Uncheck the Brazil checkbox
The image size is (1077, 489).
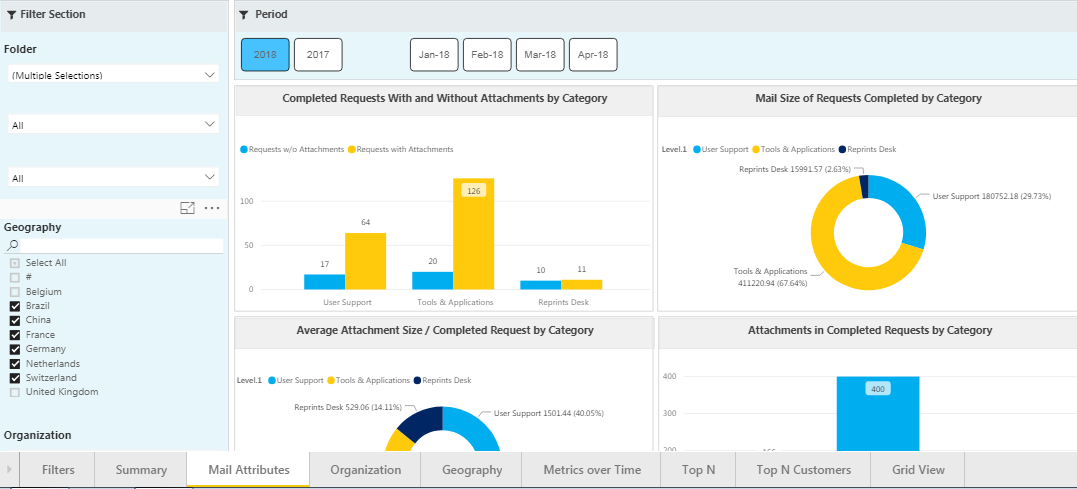[x=15, y=306]
